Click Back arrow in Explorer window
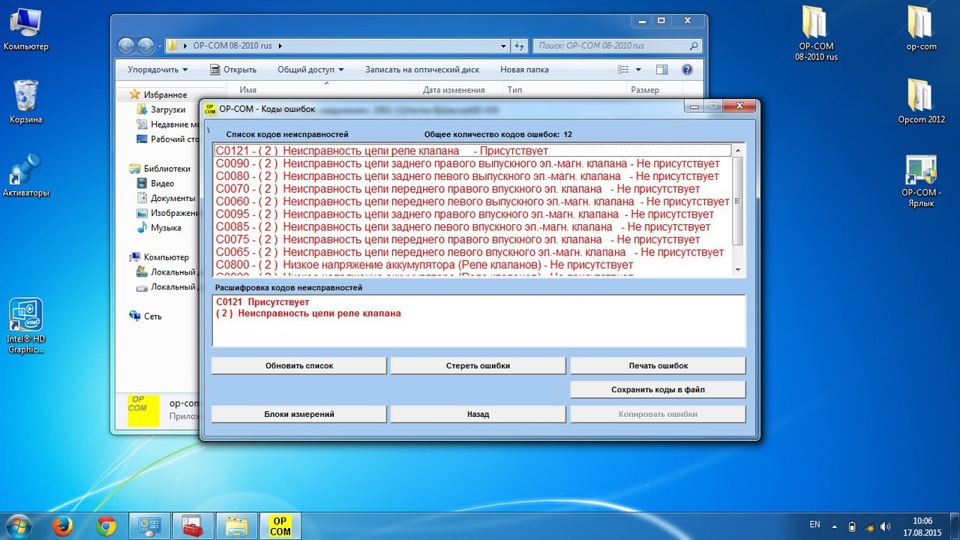Image resolution: width=960 pixels, height=540 pixels. pos(126,45)
